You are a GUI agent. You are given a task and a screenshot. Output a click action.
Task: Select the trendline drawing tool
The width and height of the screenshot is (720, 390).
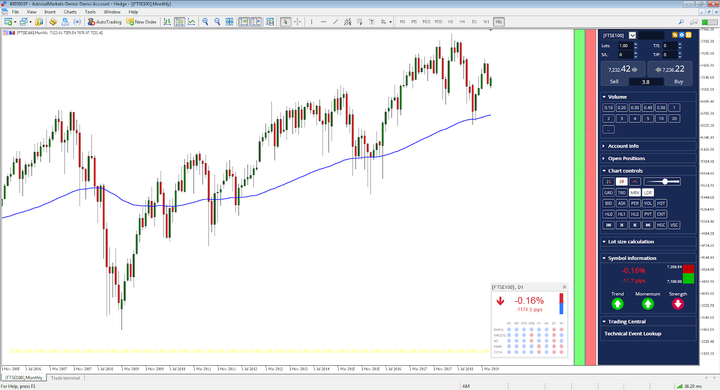pyautogui.click(x=336, y=22)
